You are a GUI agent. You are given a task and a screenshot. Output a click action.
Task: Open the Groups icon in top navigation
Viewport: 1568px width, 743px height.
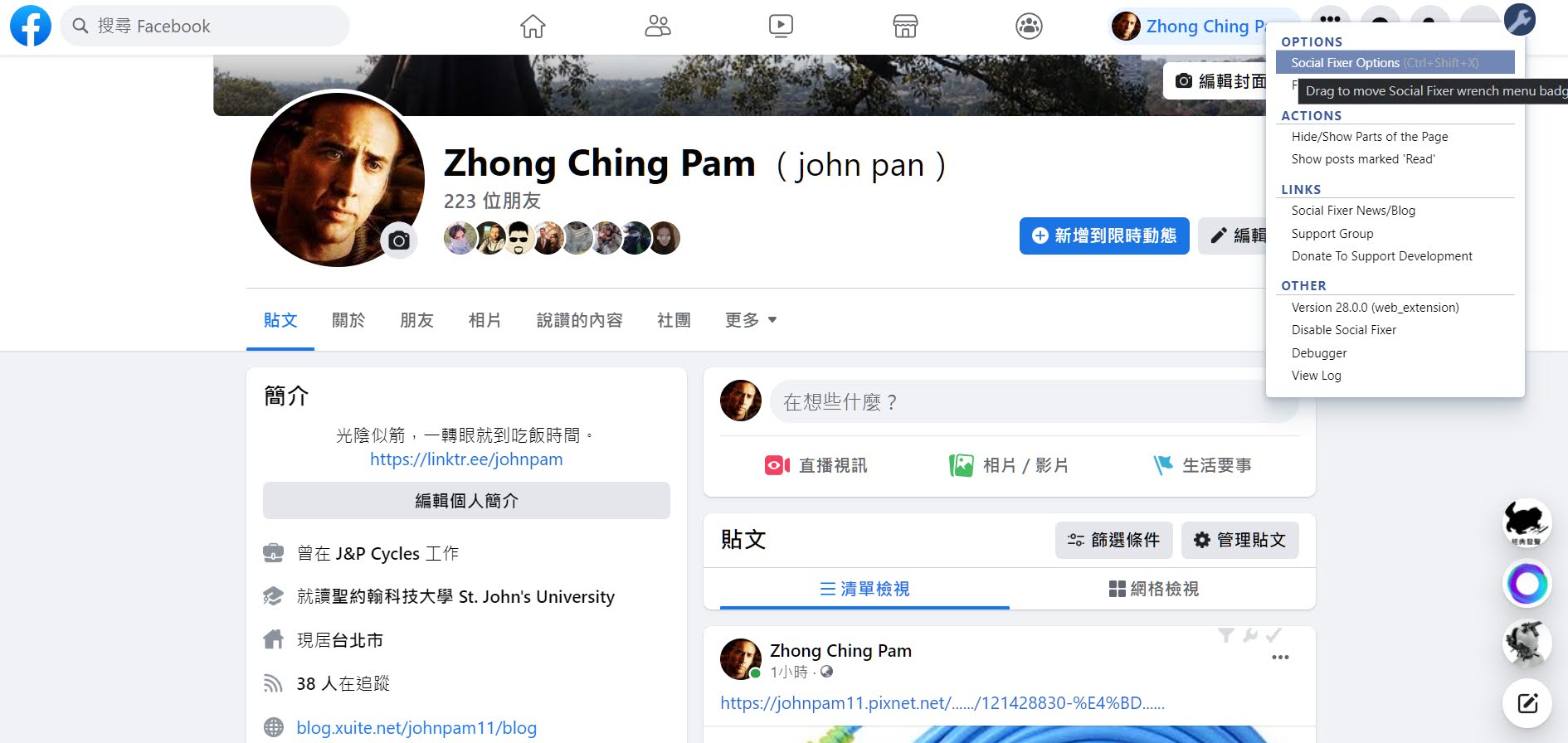click(x=1029, y=27)
